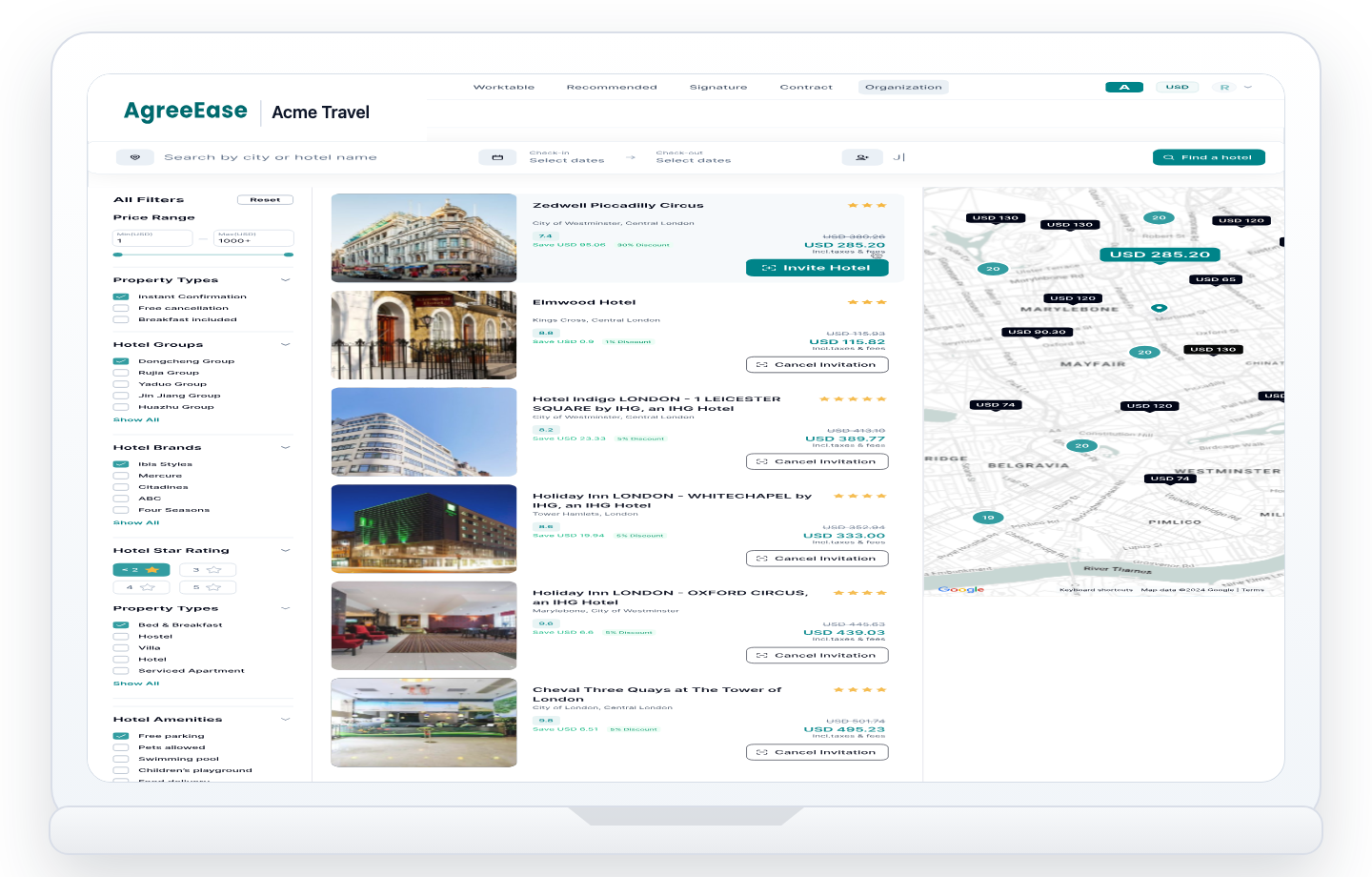The image size is (1372, 877).
Task: Switch to the Signature tab
Action: tap(718, 87)
